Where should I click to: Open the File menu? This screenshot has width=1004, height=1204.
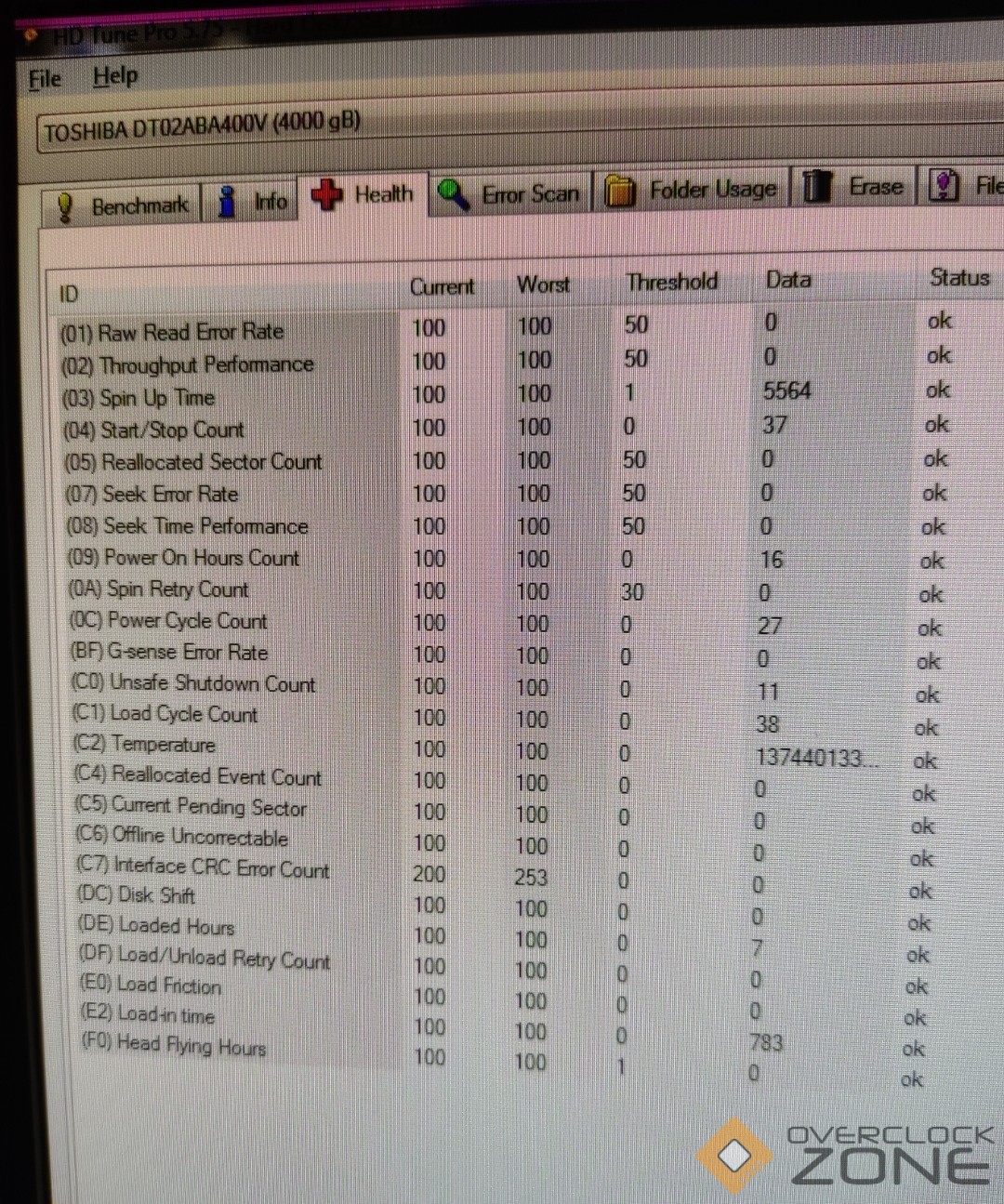point(45,79)
